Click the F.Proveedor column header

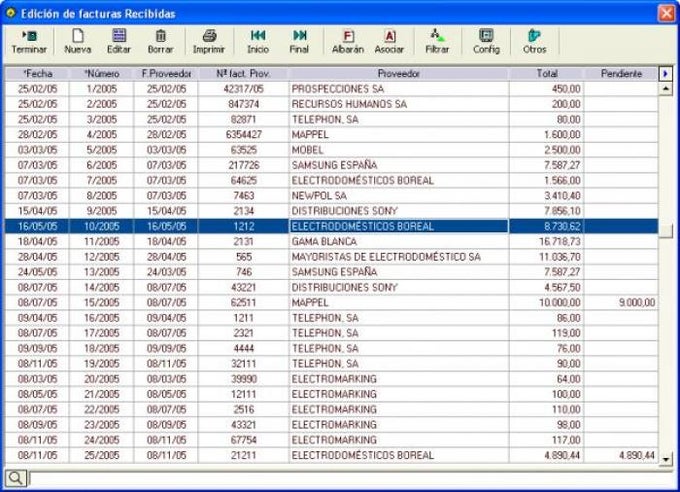[x=167, y=74]
